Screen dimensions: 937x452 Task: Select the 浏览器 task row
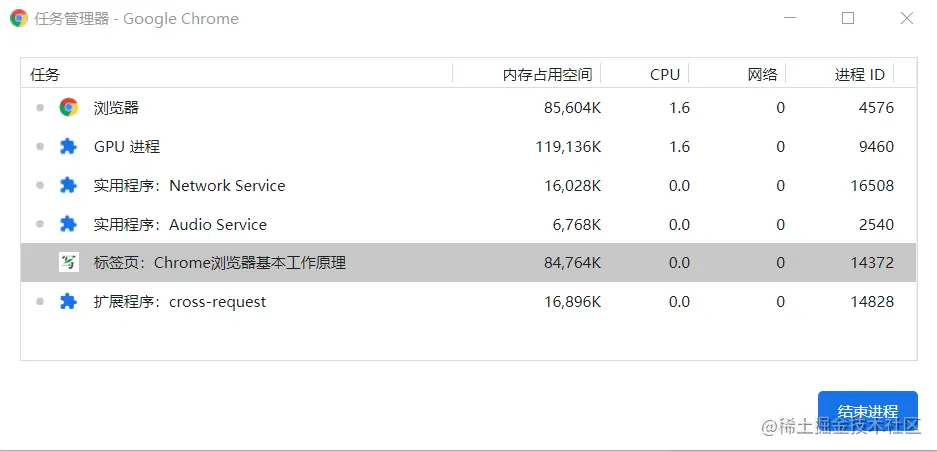(468, 108)
